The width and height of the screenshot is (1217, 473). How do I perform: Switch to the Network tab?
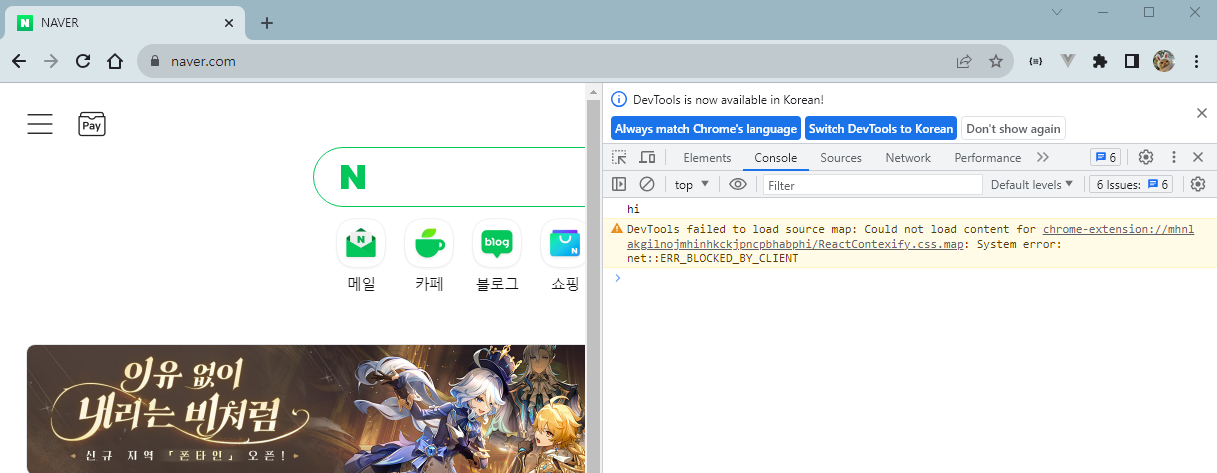pos(908,157)
